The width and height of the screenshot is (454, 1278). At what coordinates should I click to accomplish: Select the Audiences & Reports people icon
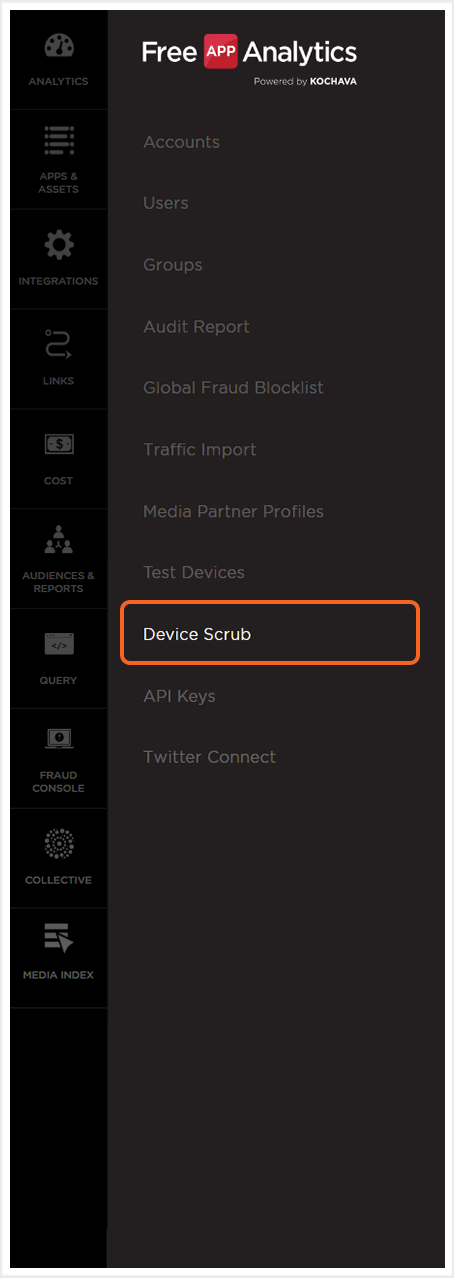click(58, 541)
